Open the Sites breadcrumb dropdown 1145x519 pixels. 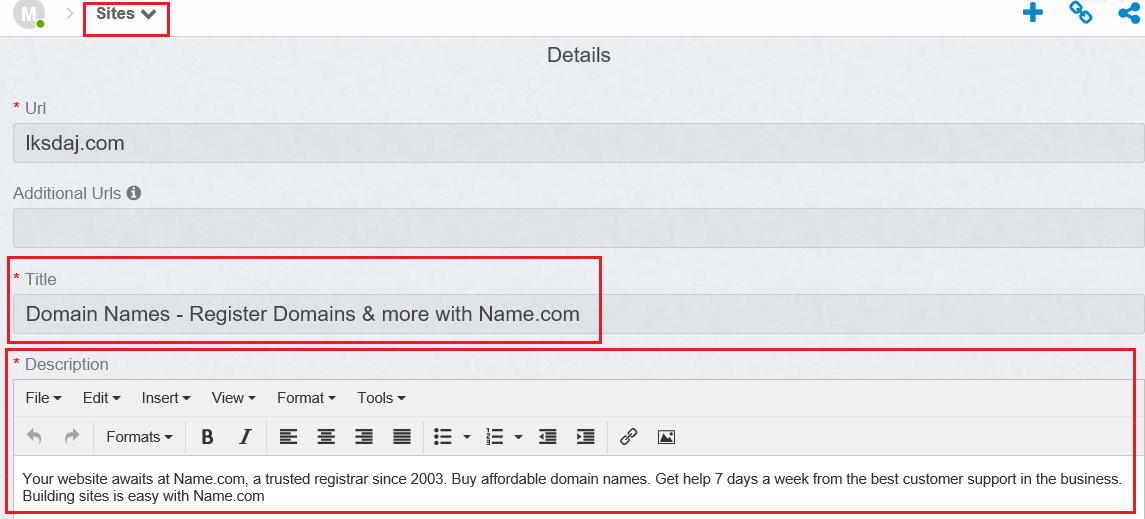coord(126,14)
